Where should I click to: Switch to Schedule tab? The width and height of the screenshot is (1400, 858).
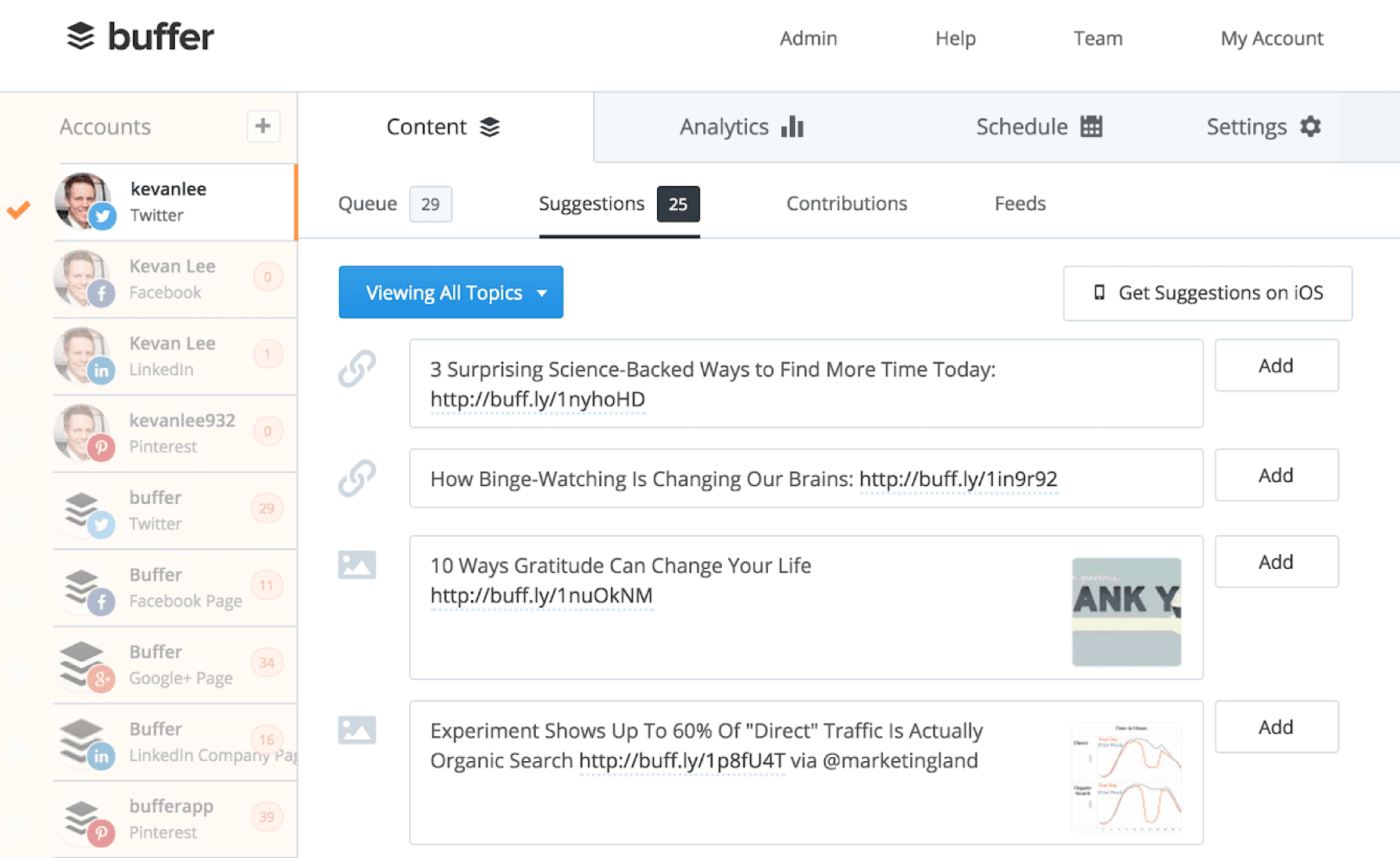pos(1039,127)
